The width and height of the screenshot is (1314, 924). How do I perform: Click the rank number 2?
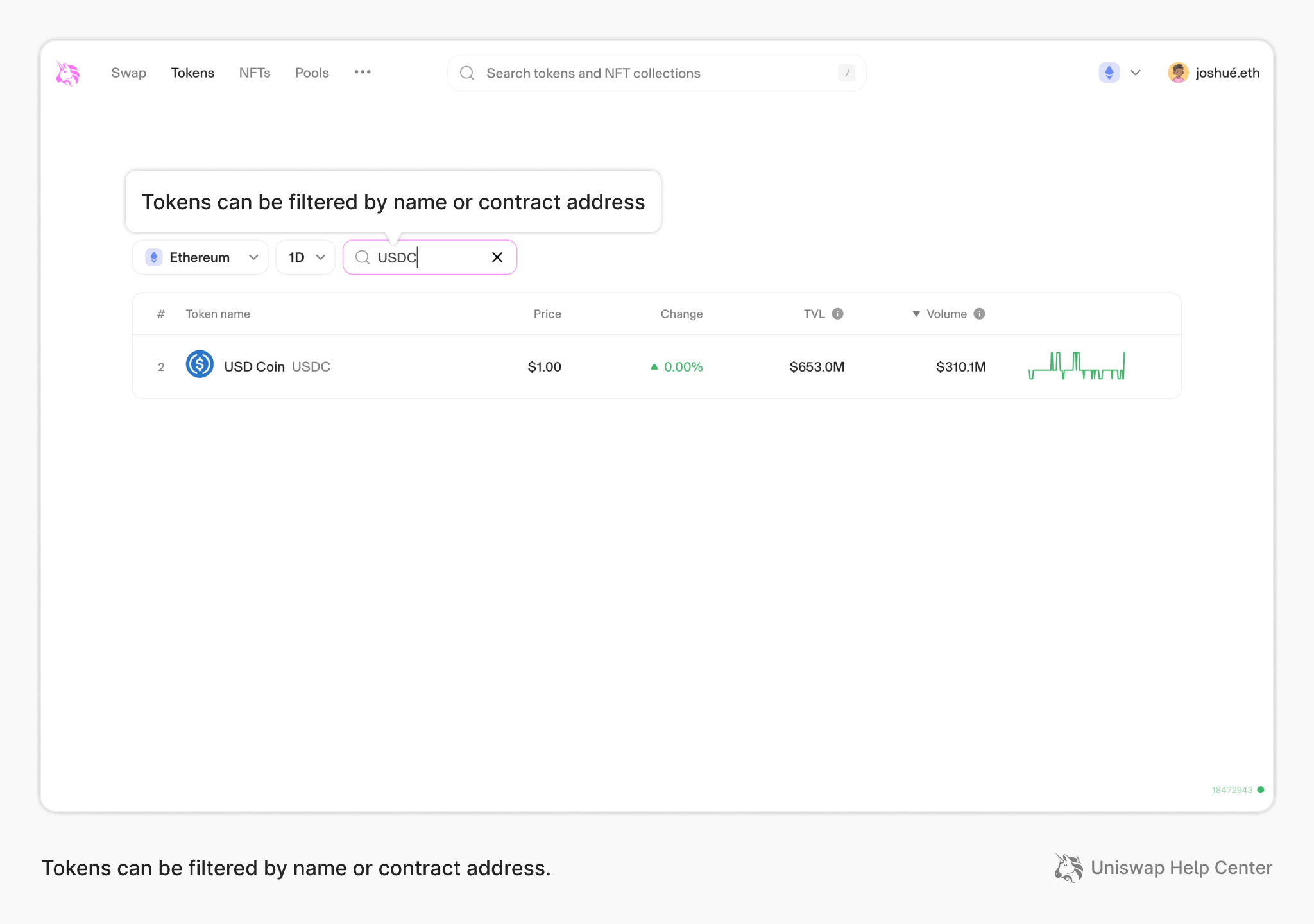click(161, 367)
